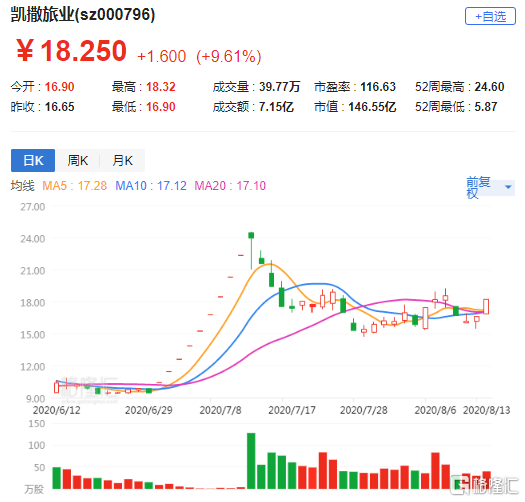Click the 2020/7/17 date axis label
The width and height of the screenshot is (525, 502).
292,410
